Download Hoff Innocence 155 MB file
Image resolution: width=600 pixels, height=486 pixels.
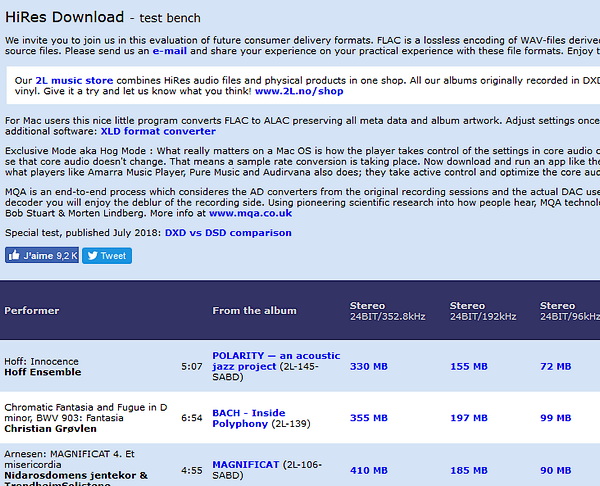click(x=469, y=366)
